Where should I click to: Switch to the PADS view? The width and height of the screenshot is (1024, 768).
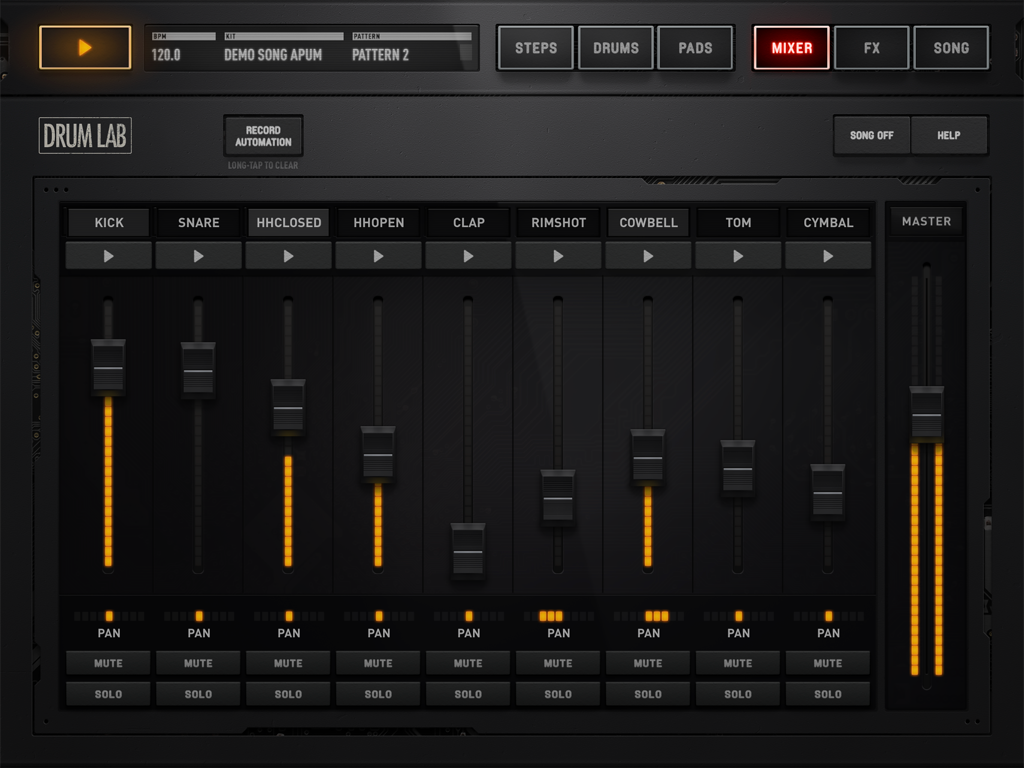tap(696, 46)
